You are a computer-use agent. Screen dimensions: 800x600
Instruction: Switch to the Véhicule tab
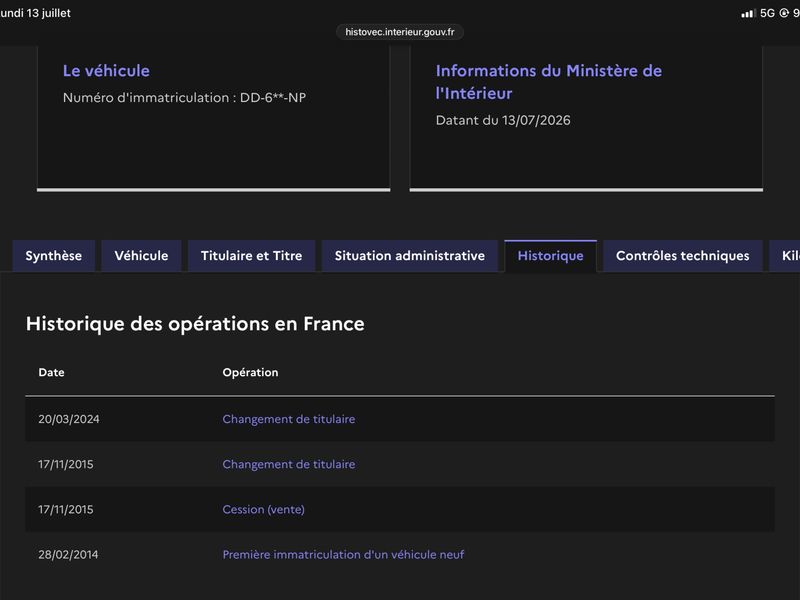click(x=141, y=256)
